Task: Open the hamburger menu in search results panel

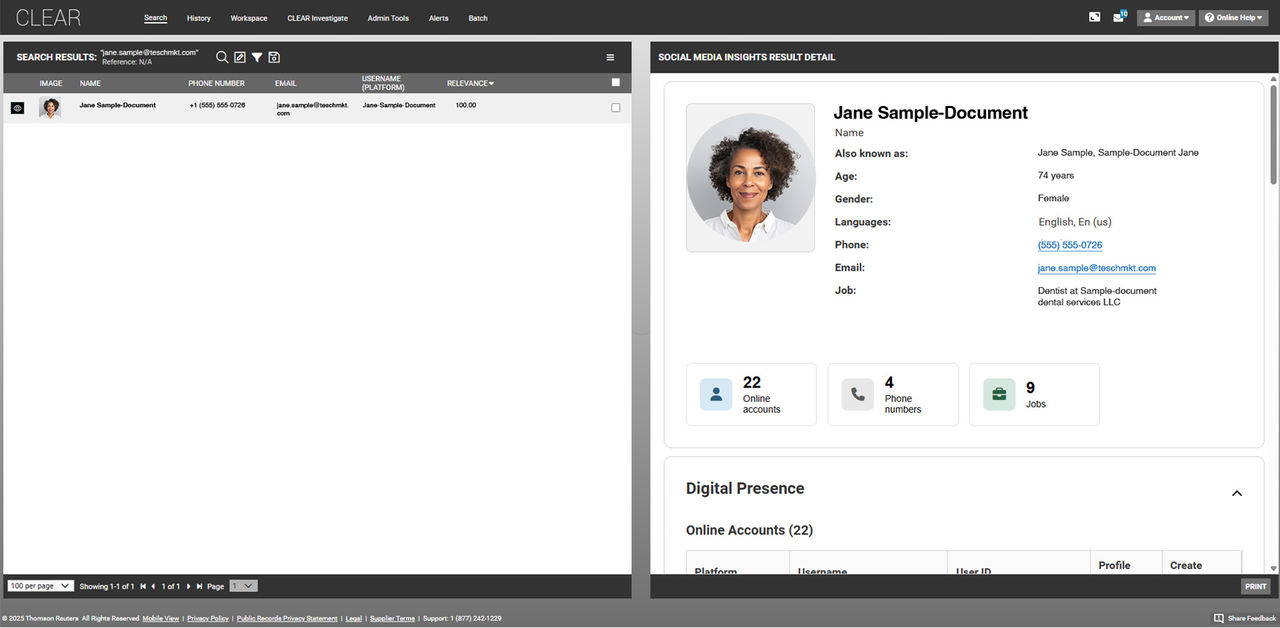Action: click(610, 57)
